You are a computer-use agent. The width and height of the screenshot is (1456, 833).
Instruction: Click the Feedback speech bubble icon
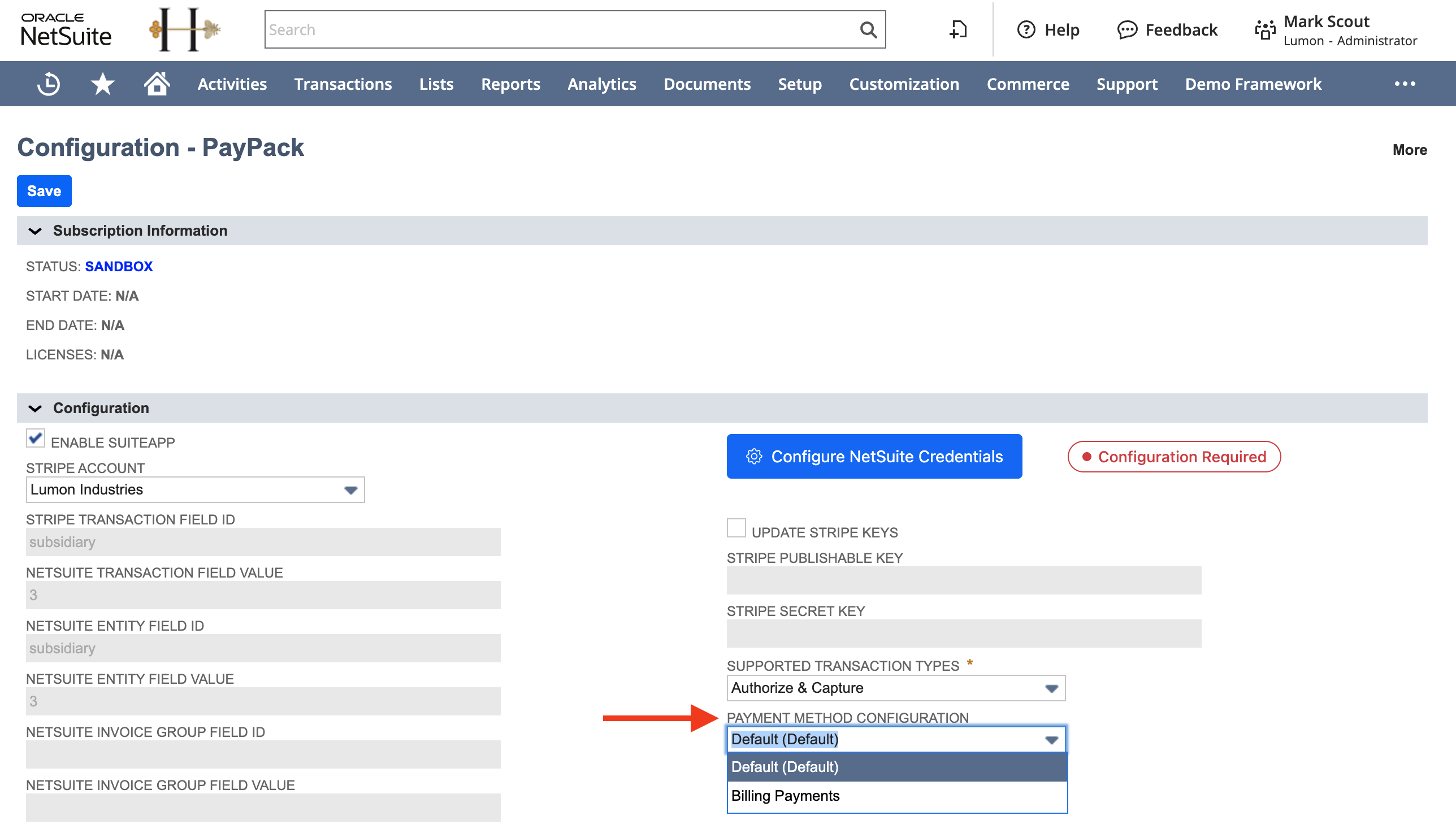(x=1127, y=30)
